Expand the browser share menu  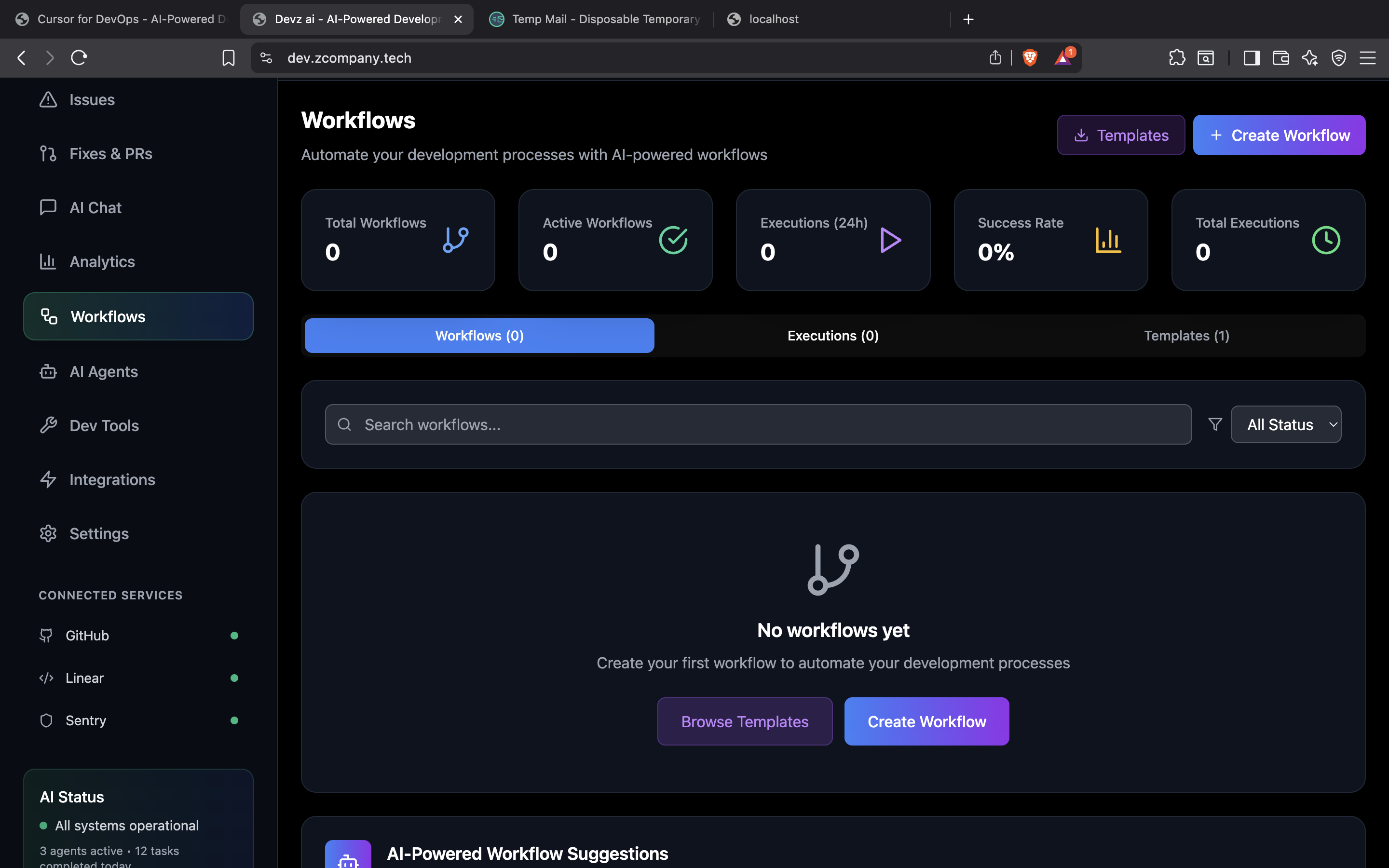pyautogui.click(x=994, y=57)
